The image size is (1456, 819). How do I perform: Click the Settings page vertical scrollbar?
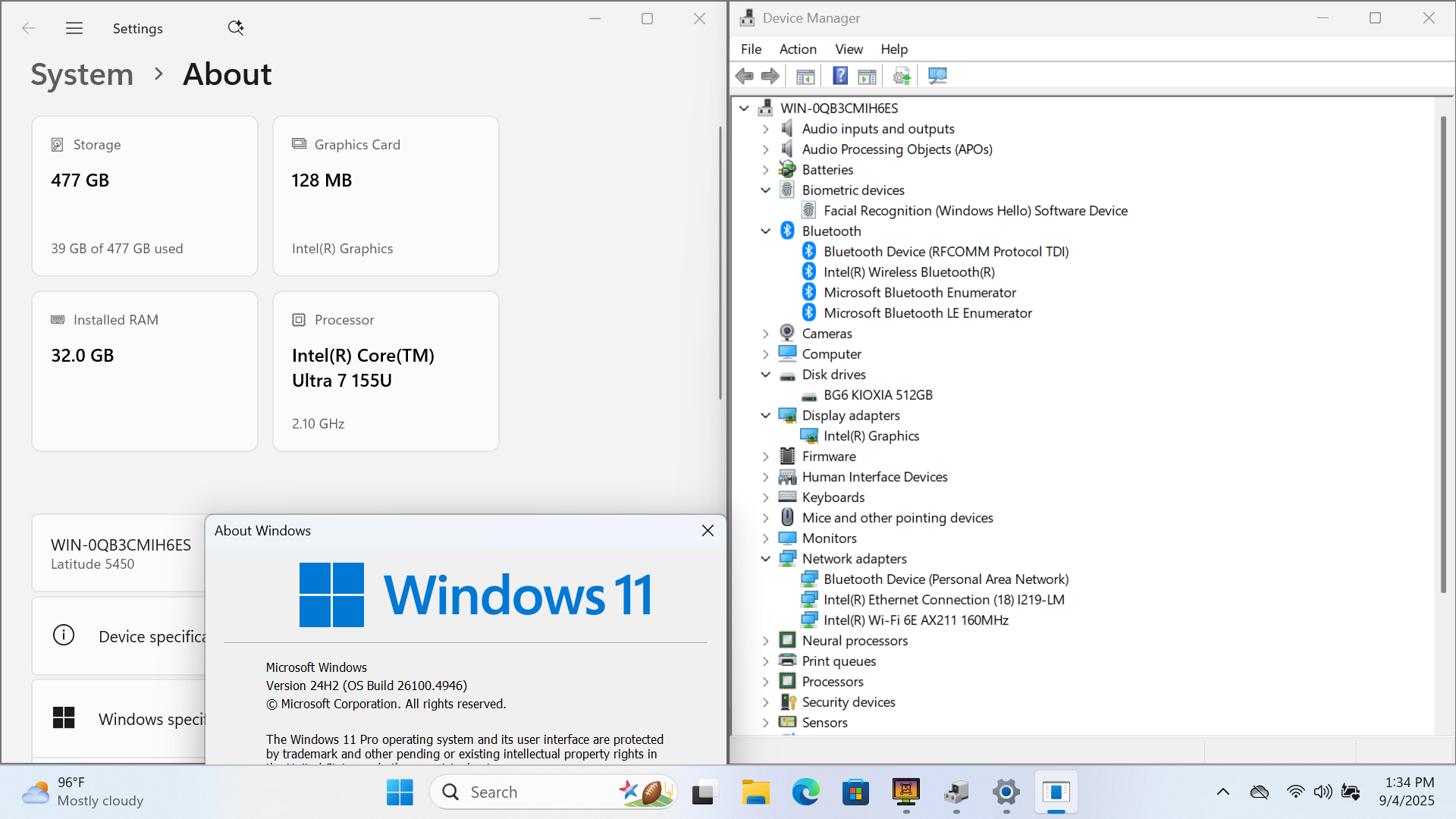(x=720, y=263)
